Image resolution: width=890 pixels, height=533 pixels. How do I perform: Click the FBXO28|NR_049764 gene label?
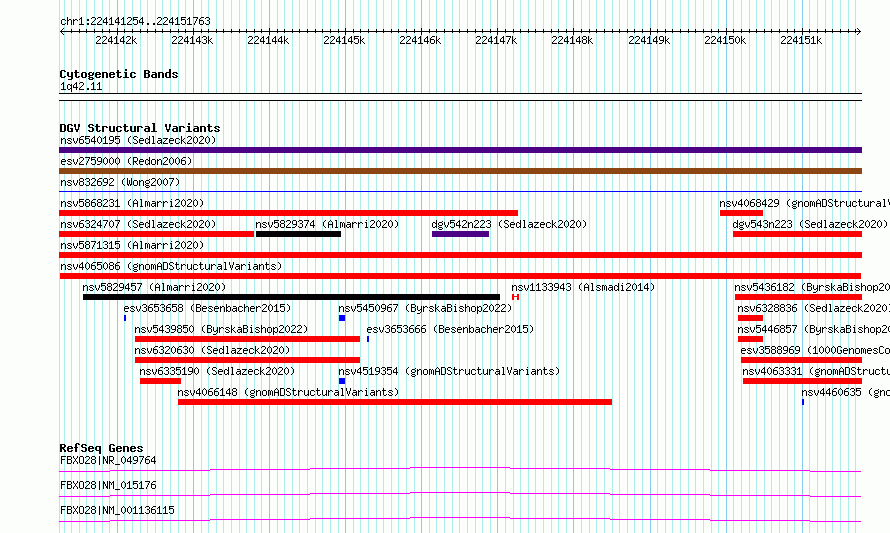tap(108, 460)
